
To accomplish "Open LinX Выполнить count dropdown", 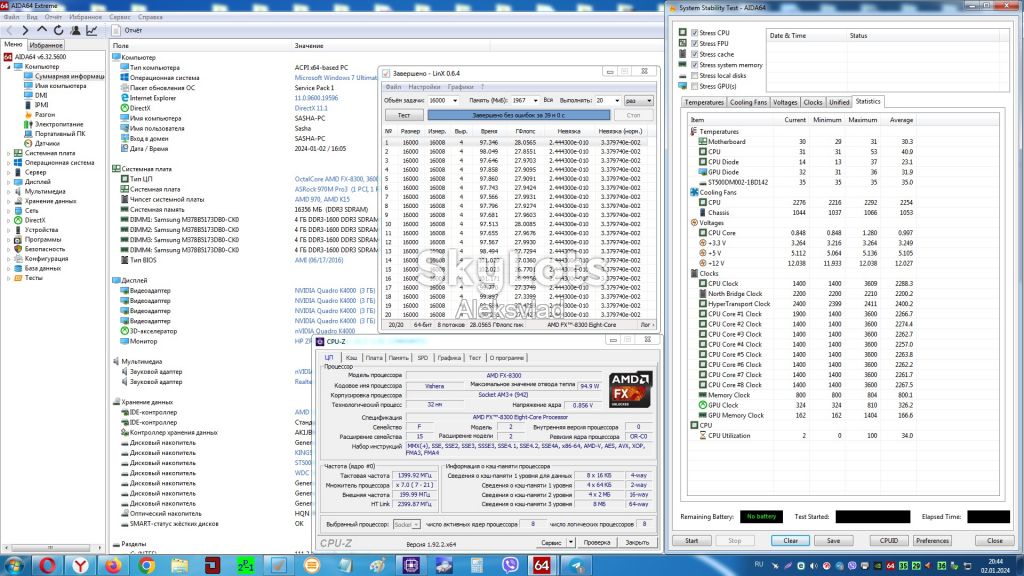I will (x=616, y=101).
